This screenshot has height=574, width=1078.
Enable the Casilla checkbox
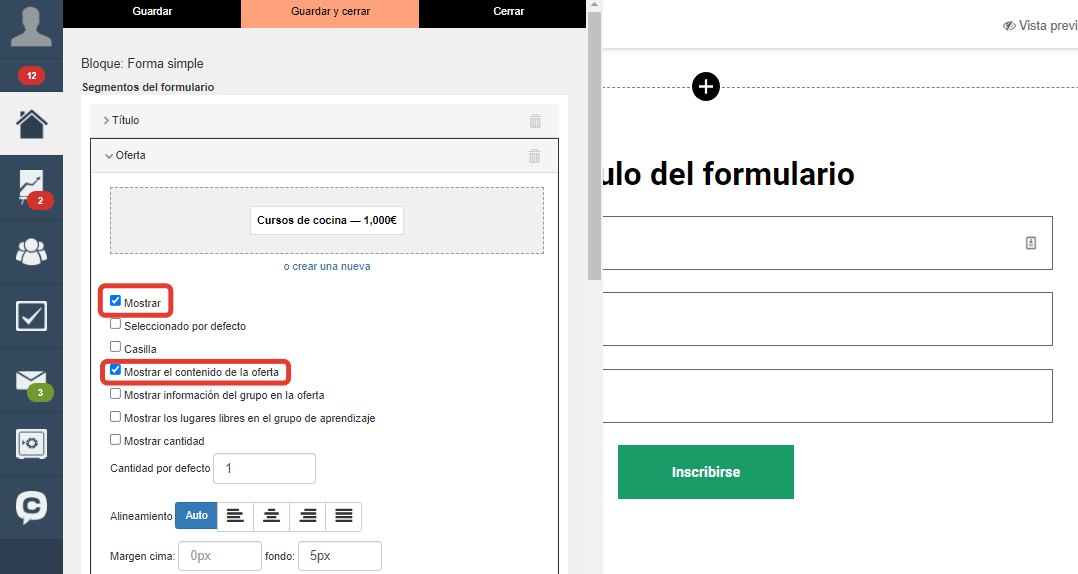coord(116,347)
